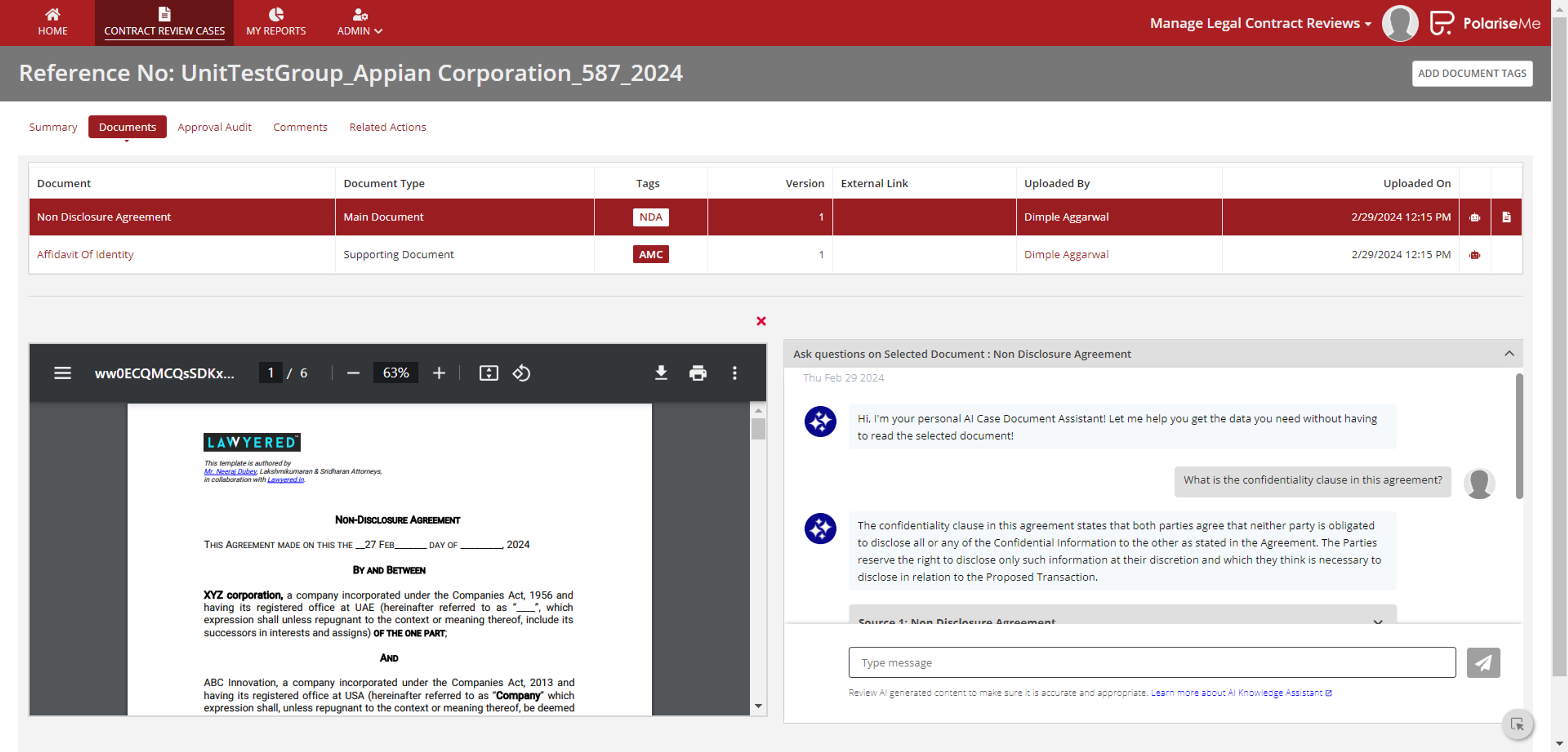Click the PDF page number field
Viewport: 1568px width, 752px height.
click(270, 373)
